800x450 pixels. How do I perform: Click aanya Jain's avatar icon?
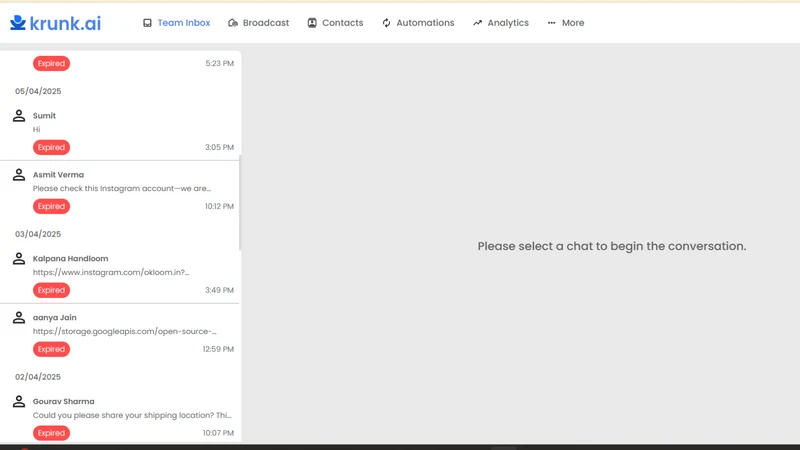[19, 317]
